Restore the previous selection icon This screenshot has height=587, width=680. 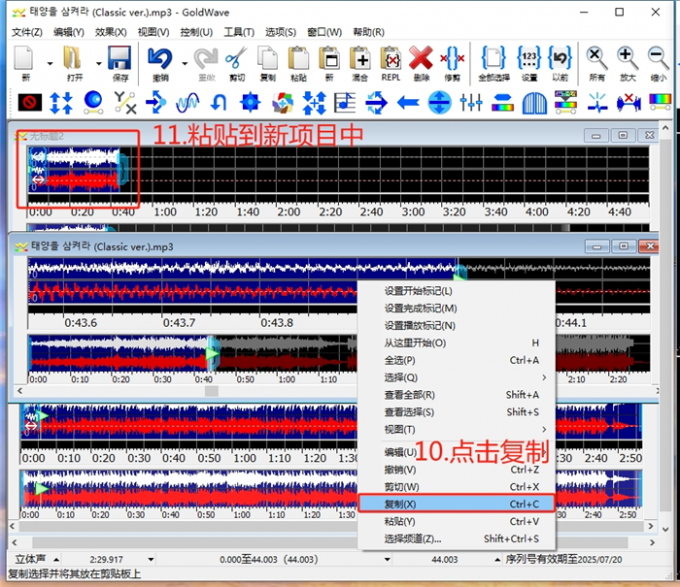pos(560,63)
